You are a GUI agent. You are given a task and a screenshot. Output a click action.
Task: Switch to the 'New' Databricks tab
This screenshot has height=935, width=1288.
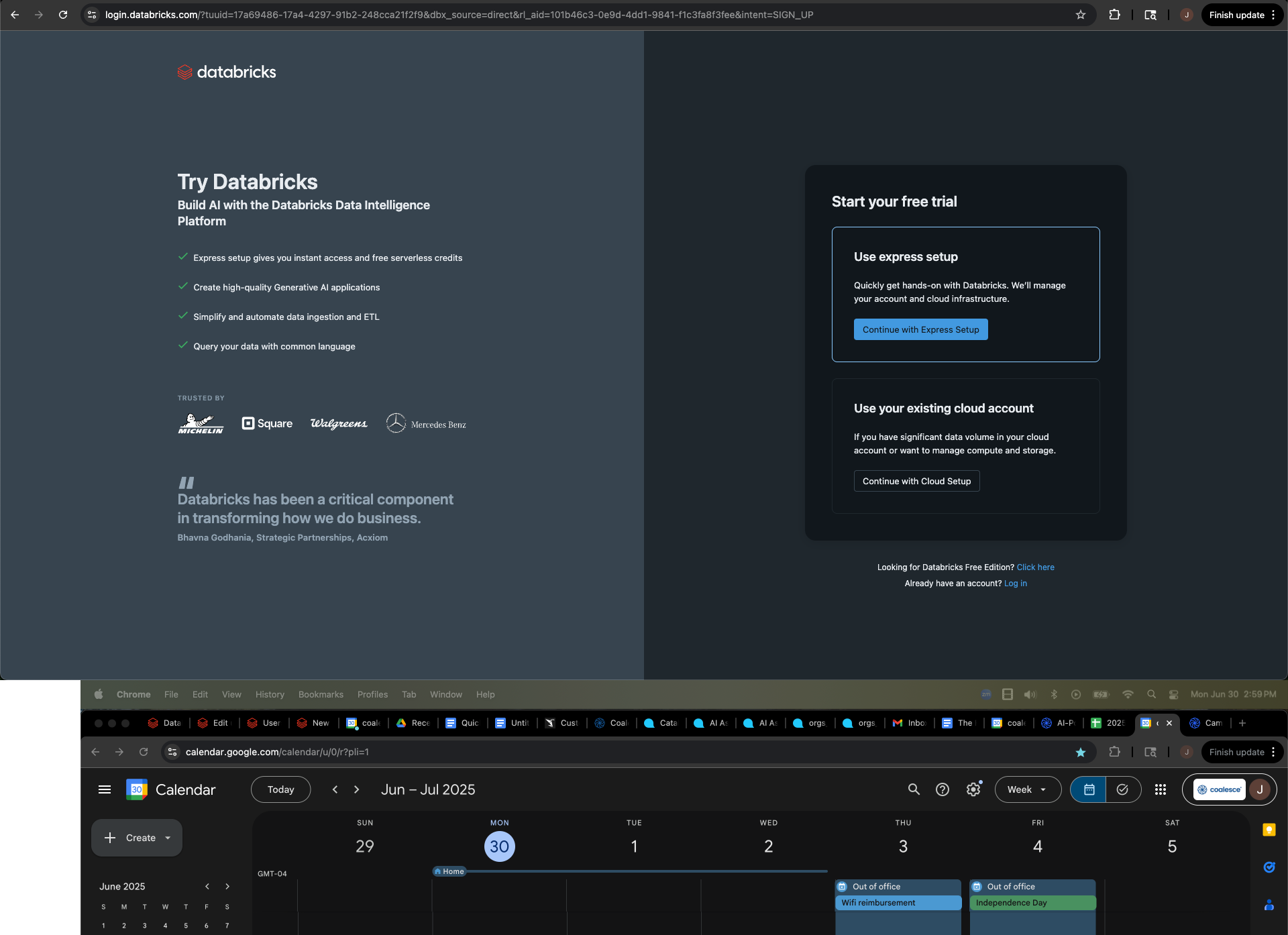pos(314,723)
